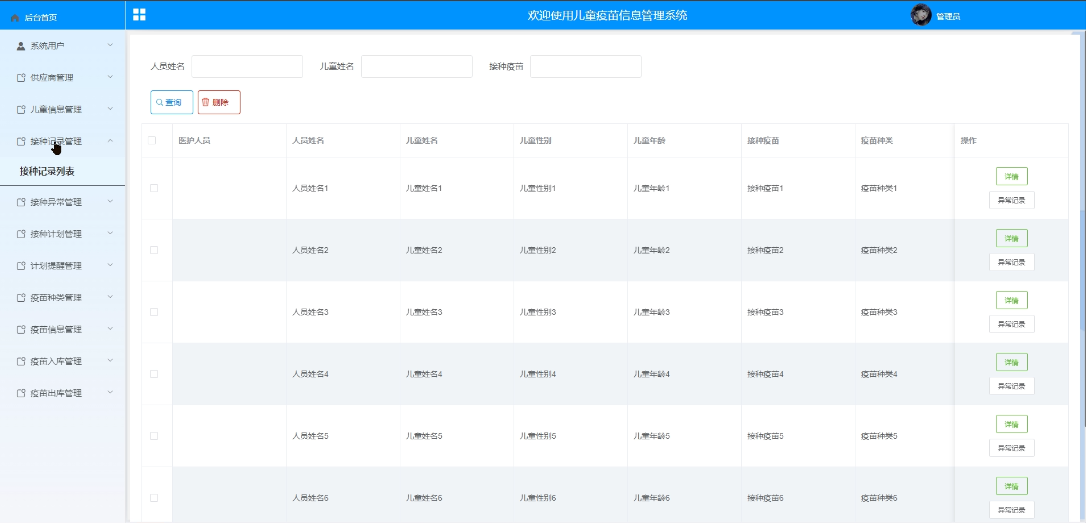Open 异常记录 for row 人员姓名3
This screenshot has width=1086, height=523.
click(x=1012, y=324)
